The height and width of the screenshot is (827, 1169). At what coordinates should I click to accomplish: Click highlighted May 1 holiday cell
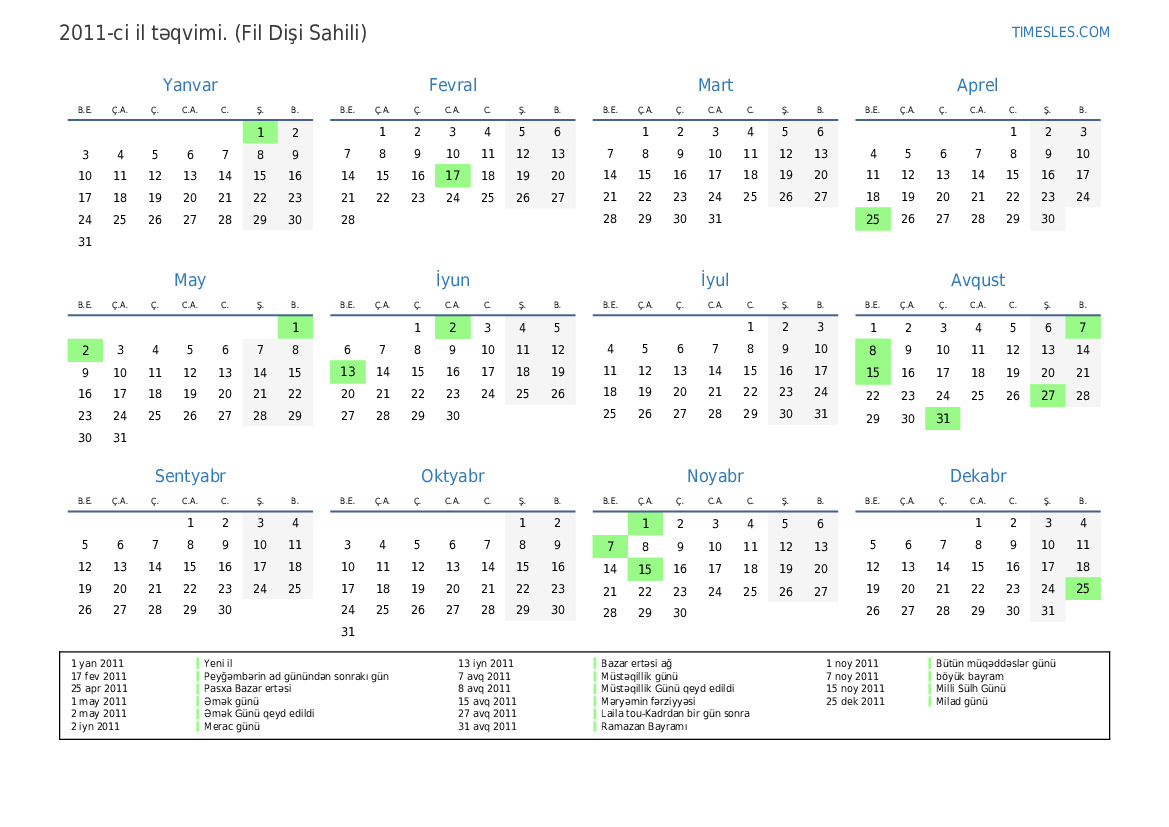click(295, 327)
